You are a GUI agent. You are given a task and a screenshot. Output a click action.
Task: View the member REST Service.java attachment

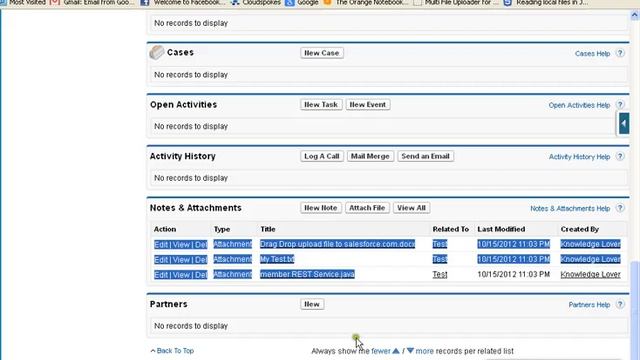(181, 275)
